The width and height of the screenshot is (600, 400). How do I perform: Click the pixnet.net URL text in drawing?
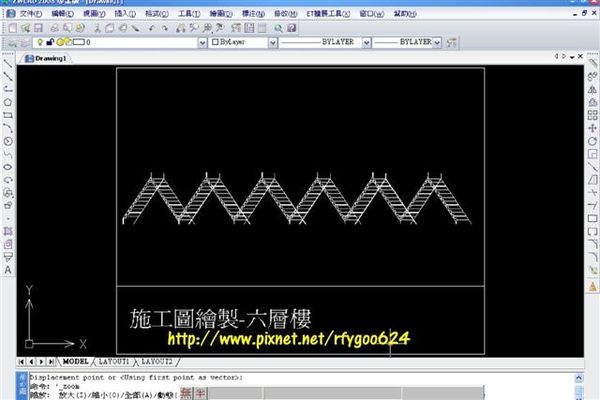(x=289, y=339)
